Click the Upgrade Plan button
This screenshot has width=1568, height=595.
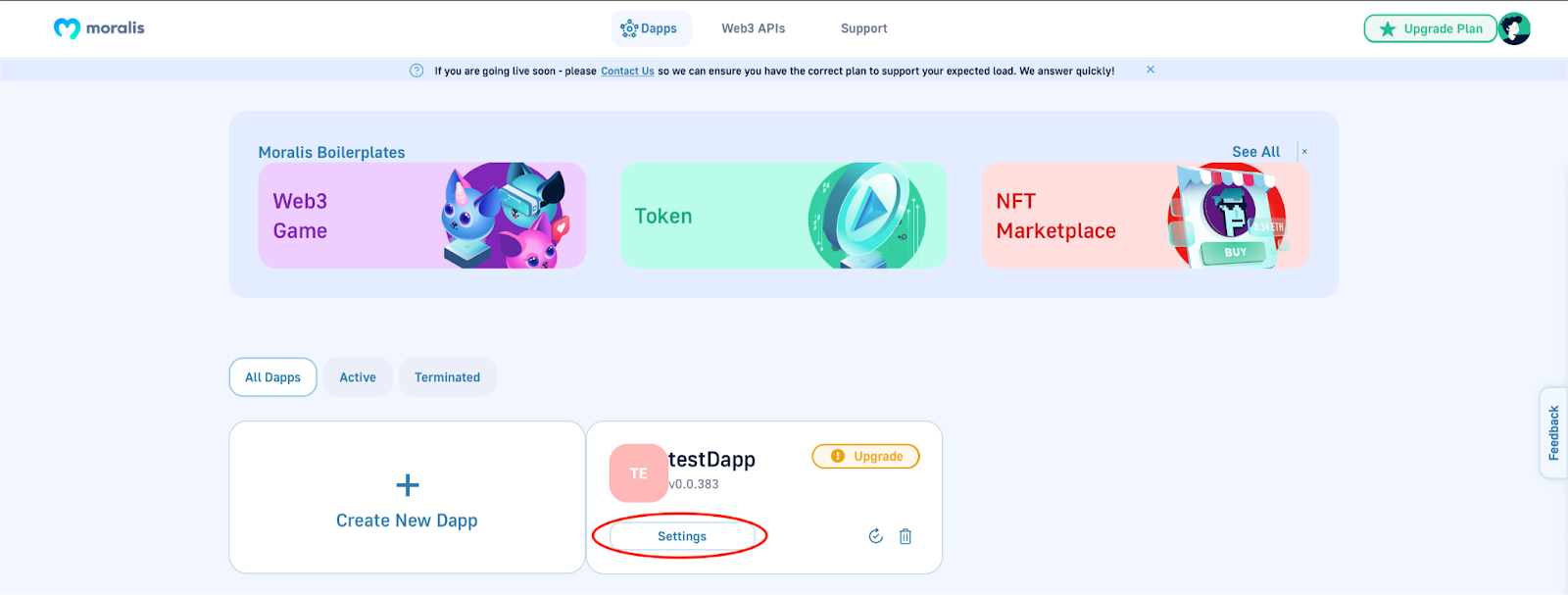point(1431,28)
